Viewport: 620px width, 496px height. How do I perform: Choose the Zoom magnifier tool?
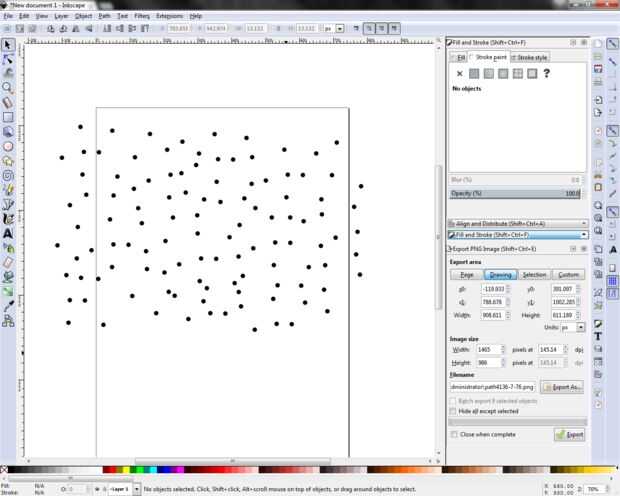click(x=8, y=87)
